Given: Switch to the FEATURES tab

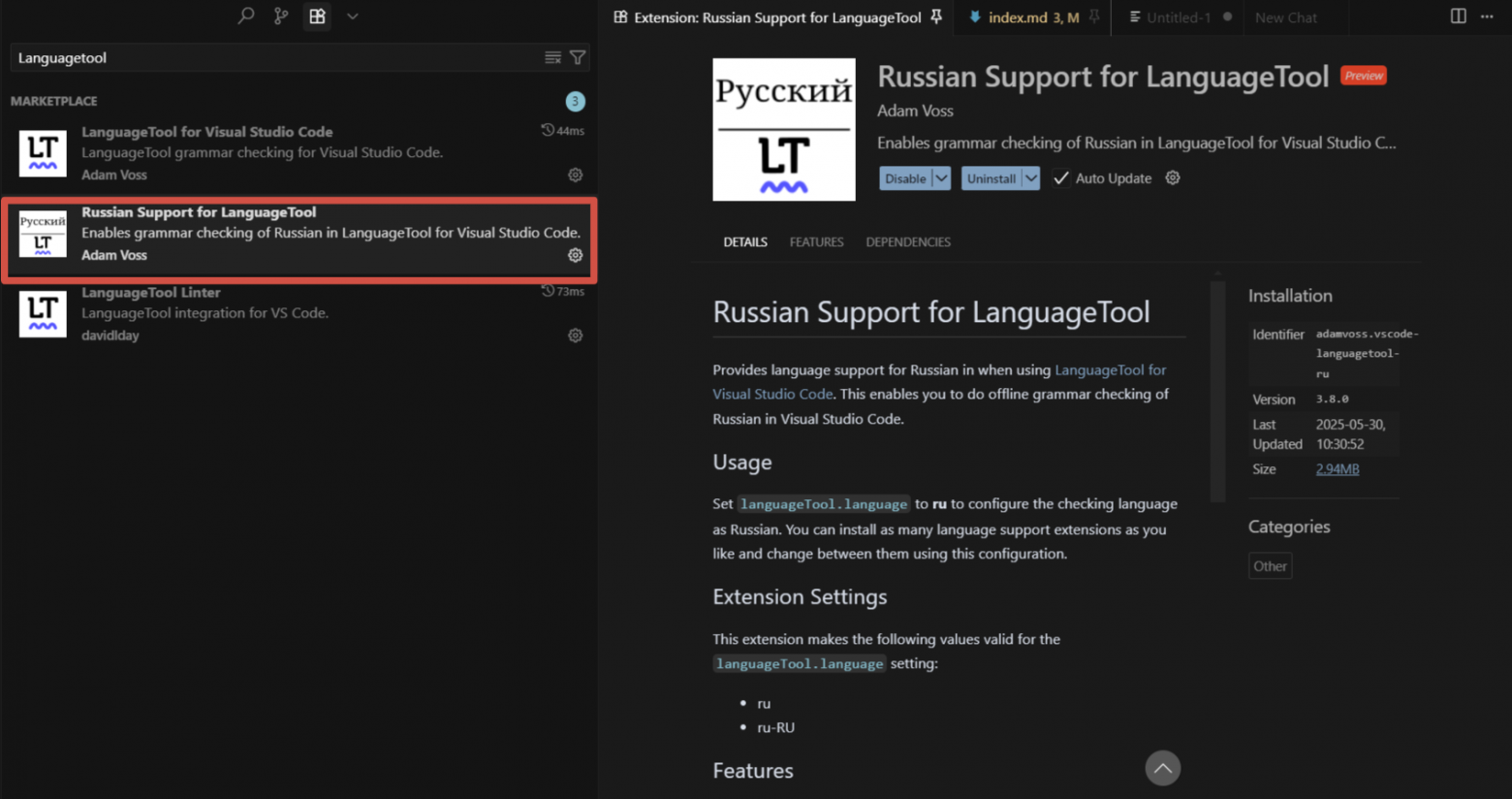Looking at the screenshot, I should coord(815,241).
